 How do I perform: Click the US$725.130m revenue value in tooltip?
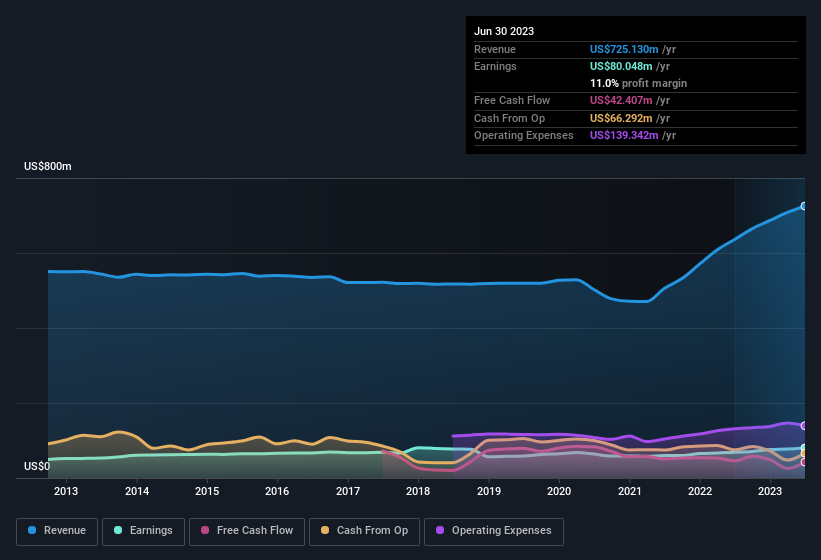[624, 49]
